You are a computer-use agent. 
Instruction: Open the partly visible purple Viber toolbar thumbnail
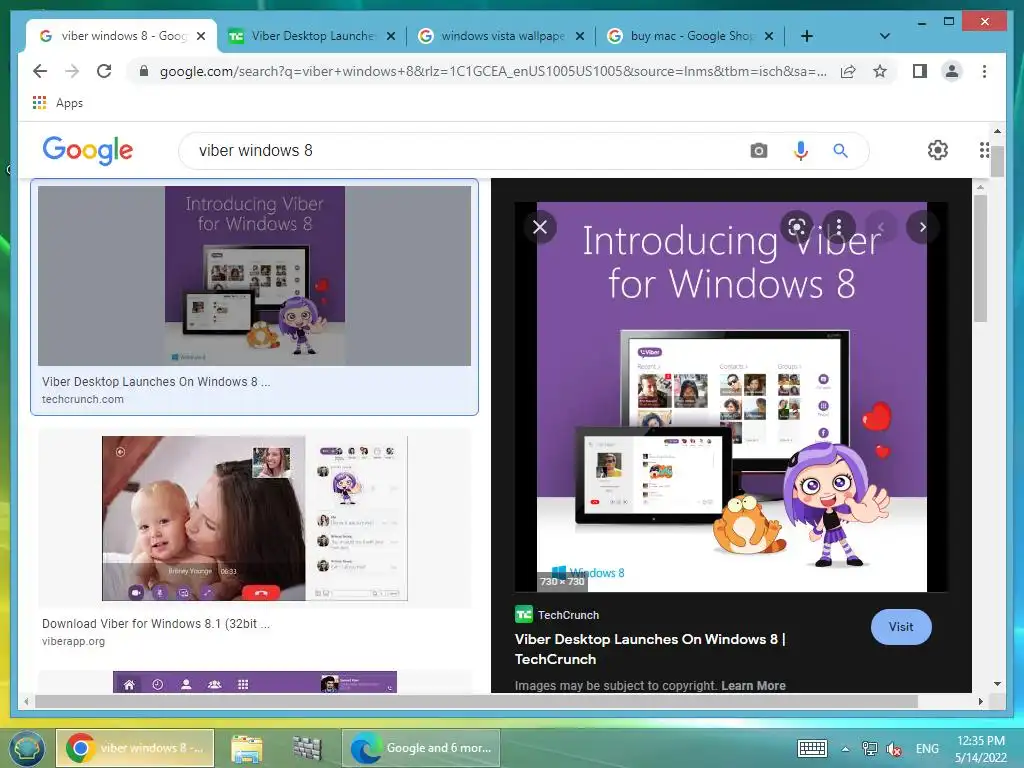(x=255, y=682)
